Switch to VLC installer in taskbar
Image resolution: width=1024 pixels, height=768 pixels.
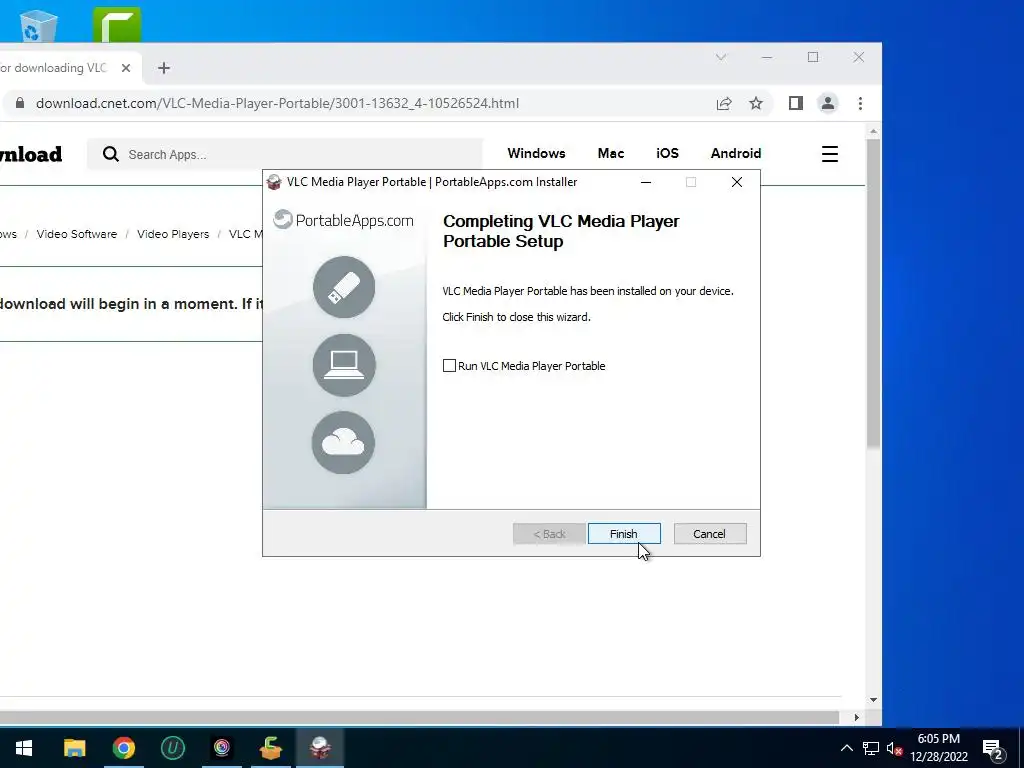coord(320,748)
